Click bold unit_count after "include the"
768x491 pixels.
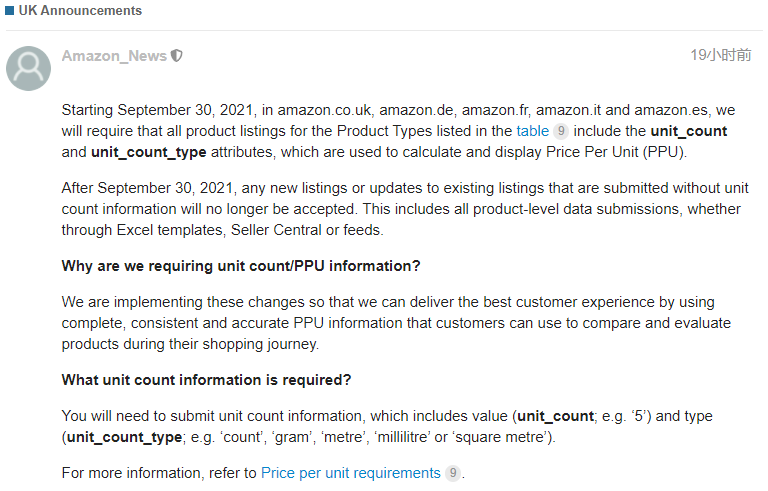pos(689,131)
